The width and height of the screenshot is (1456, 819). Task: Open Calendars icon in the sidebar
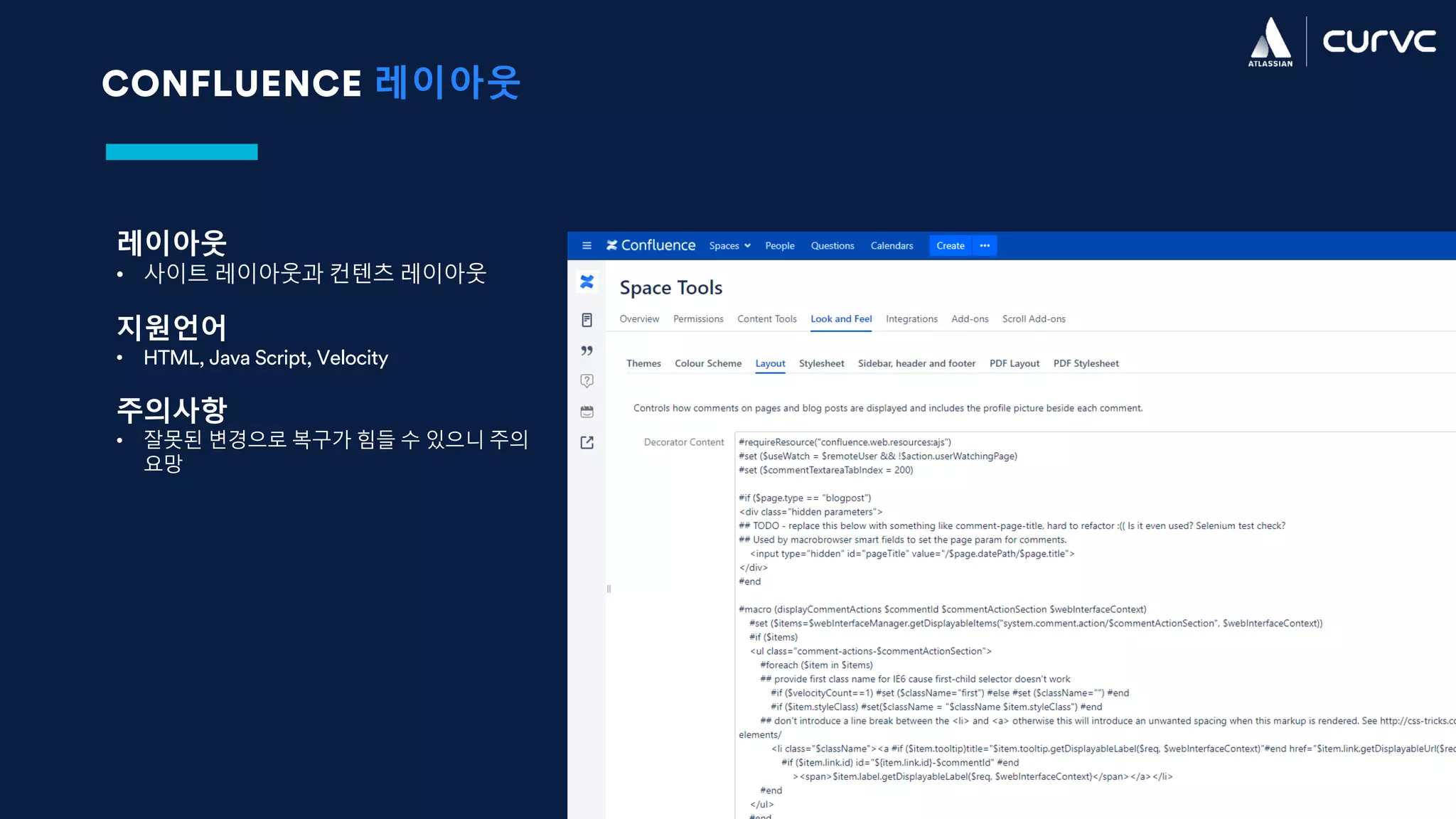tap(587, 412)
